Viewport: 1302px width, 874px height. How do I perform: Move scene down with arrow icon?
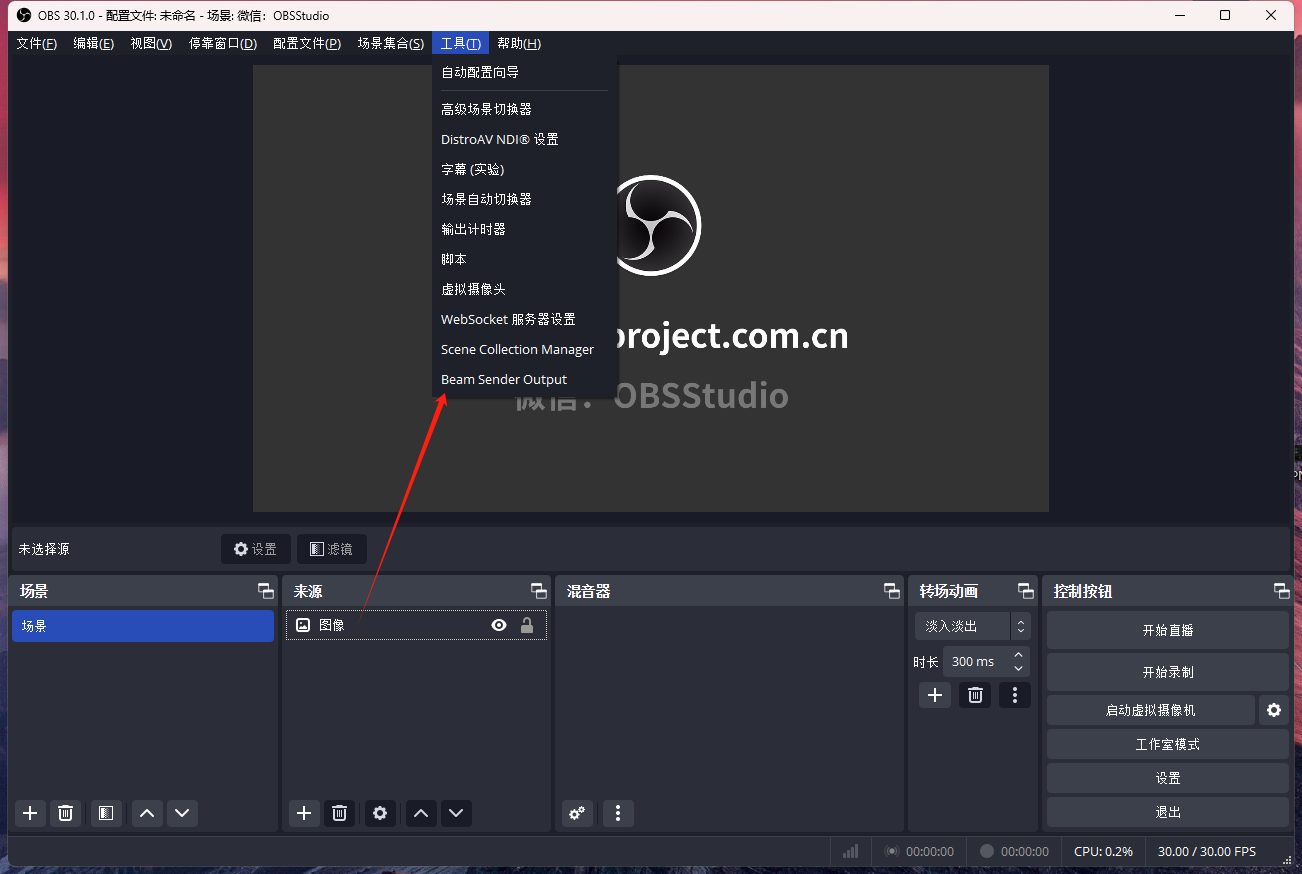182,813
